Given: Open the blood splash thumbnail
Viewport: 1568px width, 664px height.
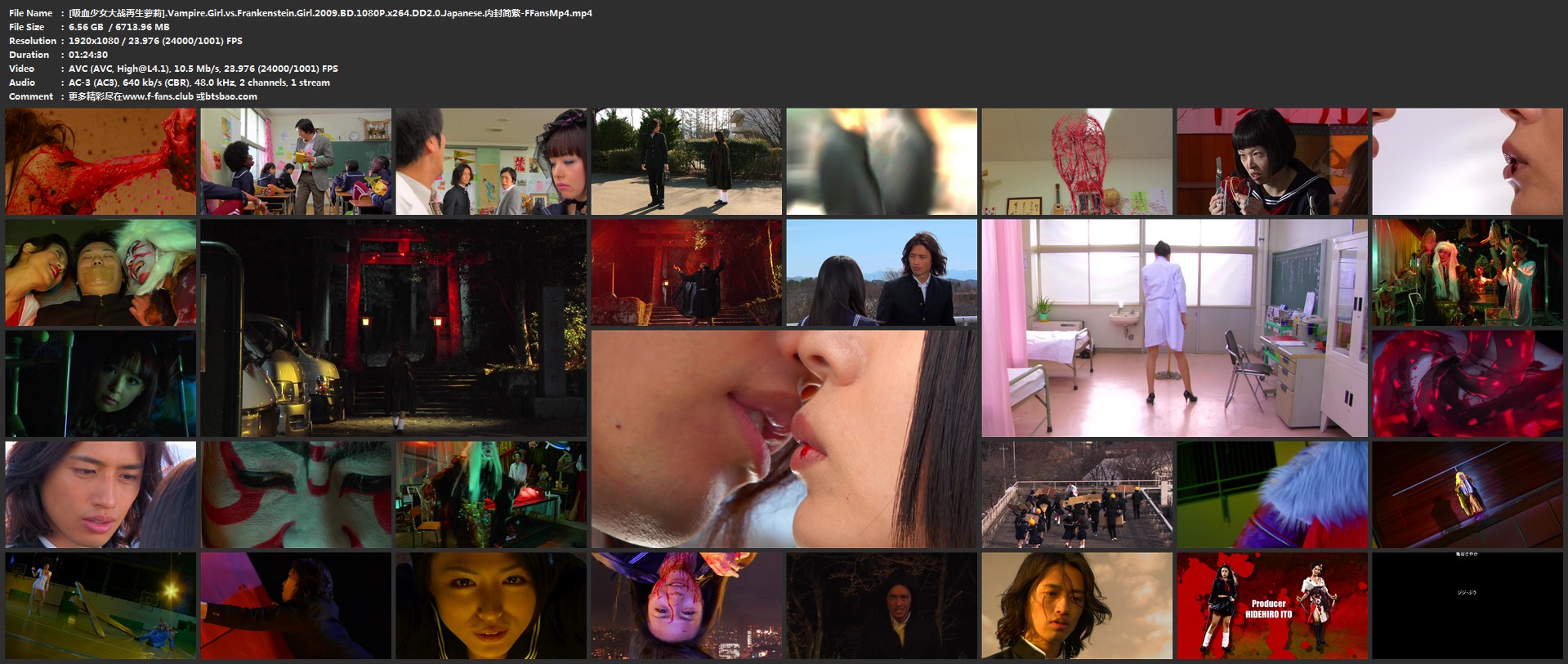Looking at the screenshot, I should (101, 162).
